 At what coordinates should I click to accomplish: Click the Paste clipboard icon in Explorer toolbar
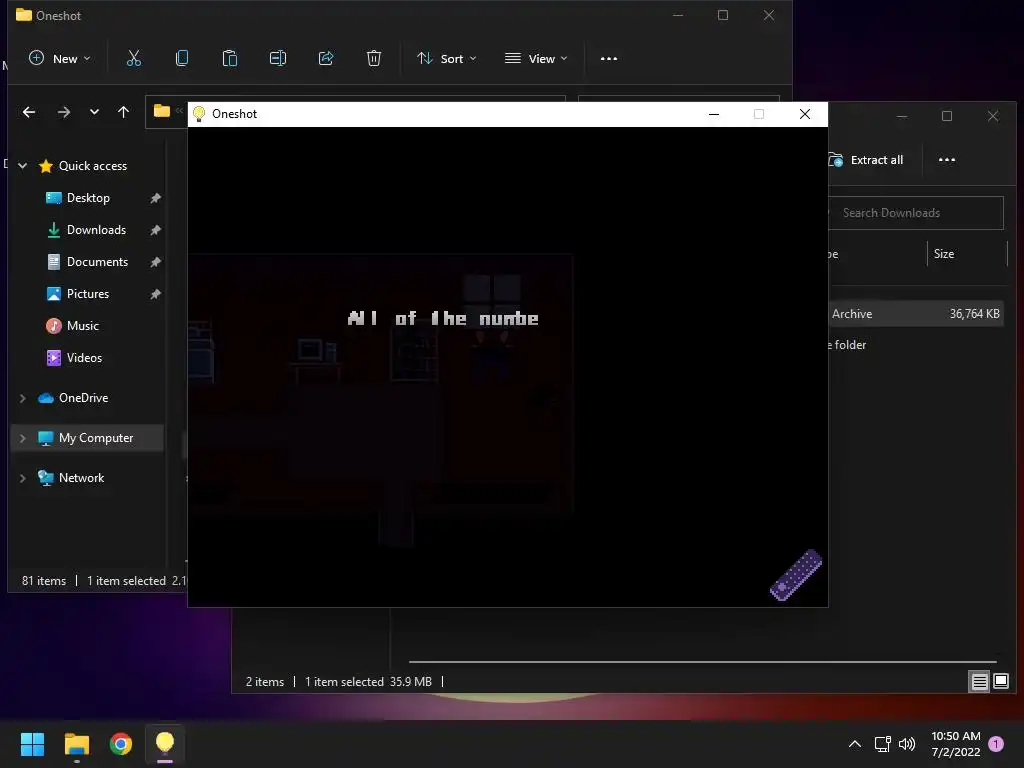[x=230, y=59]
